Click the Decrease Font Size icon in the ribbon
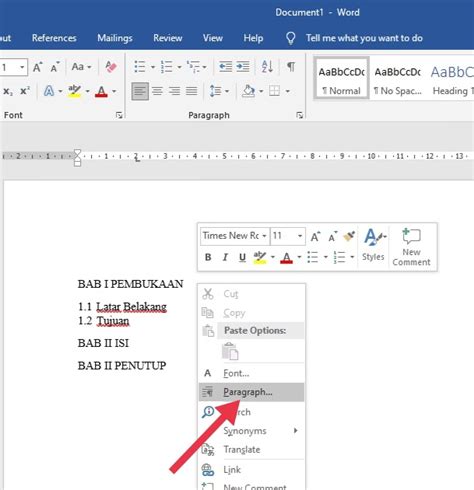Screen dimensions: 474x490 pyautogui.click(x=55, y=67)
